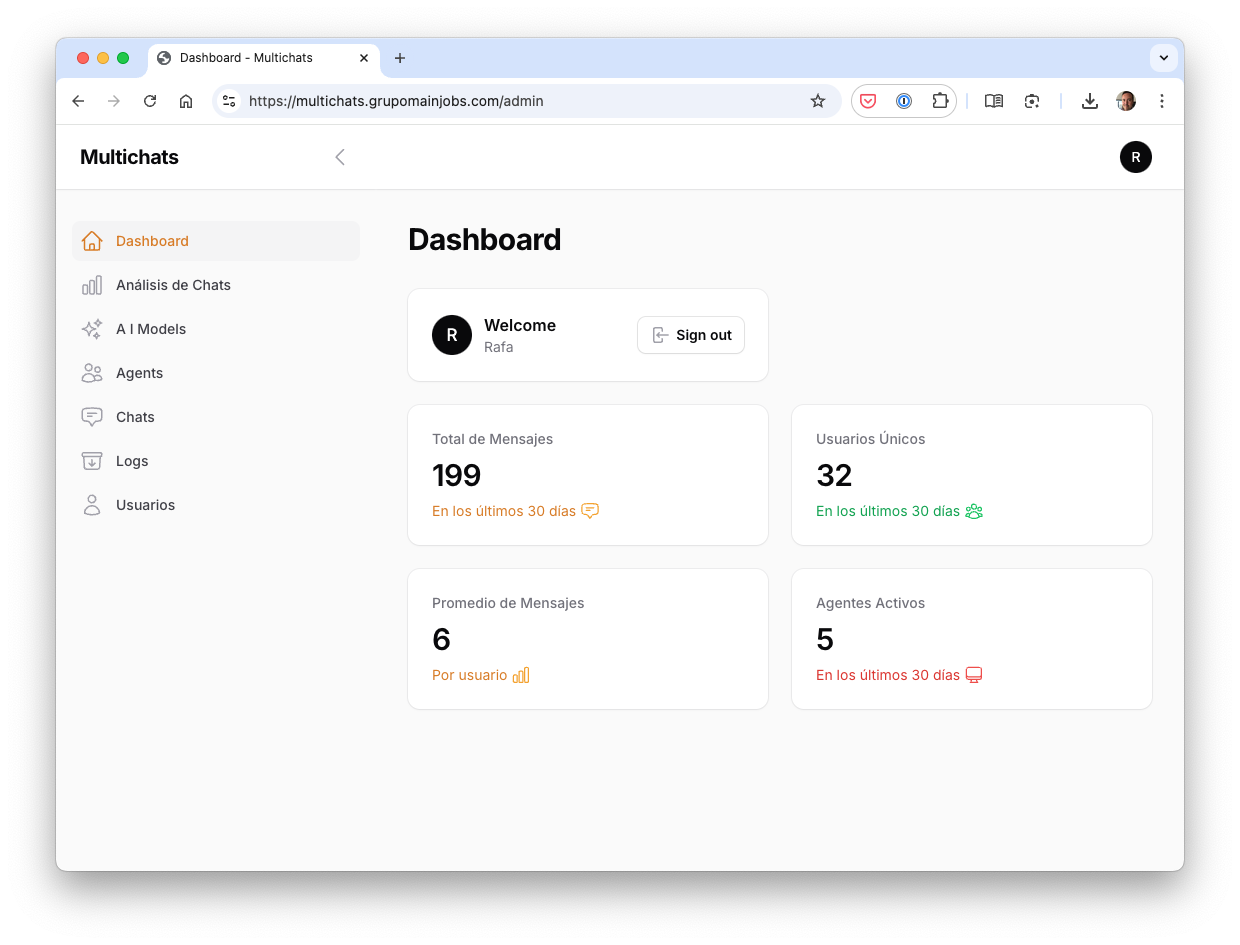Open the browser profile avatar menu
Screen dimensions: 1240x945
tap(1126, 101)
